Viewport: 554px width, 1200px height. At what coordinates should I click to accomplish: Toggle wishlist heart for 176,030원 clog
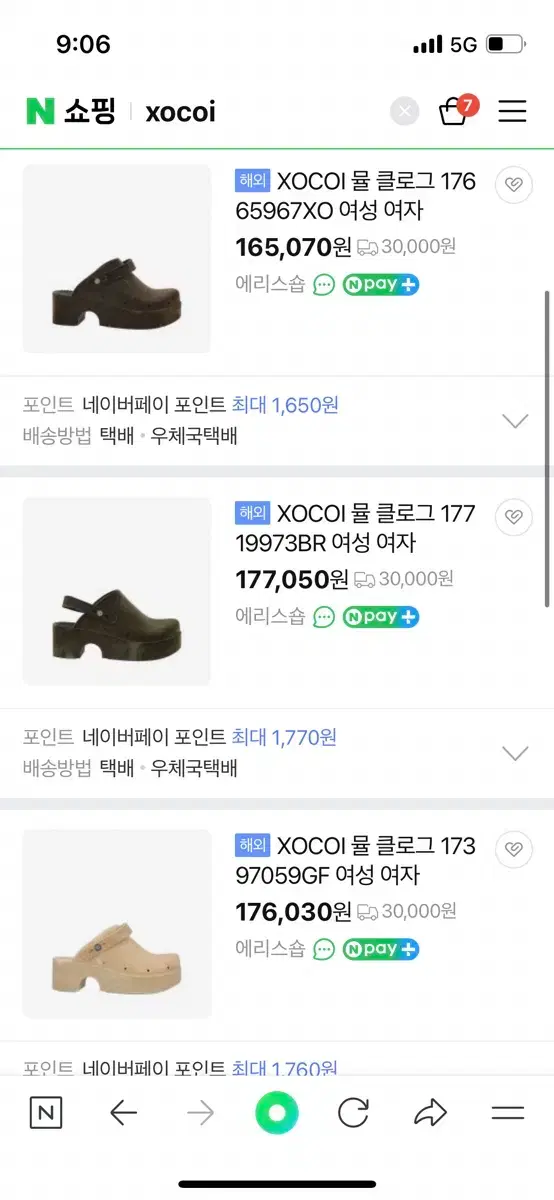[514, 849]
